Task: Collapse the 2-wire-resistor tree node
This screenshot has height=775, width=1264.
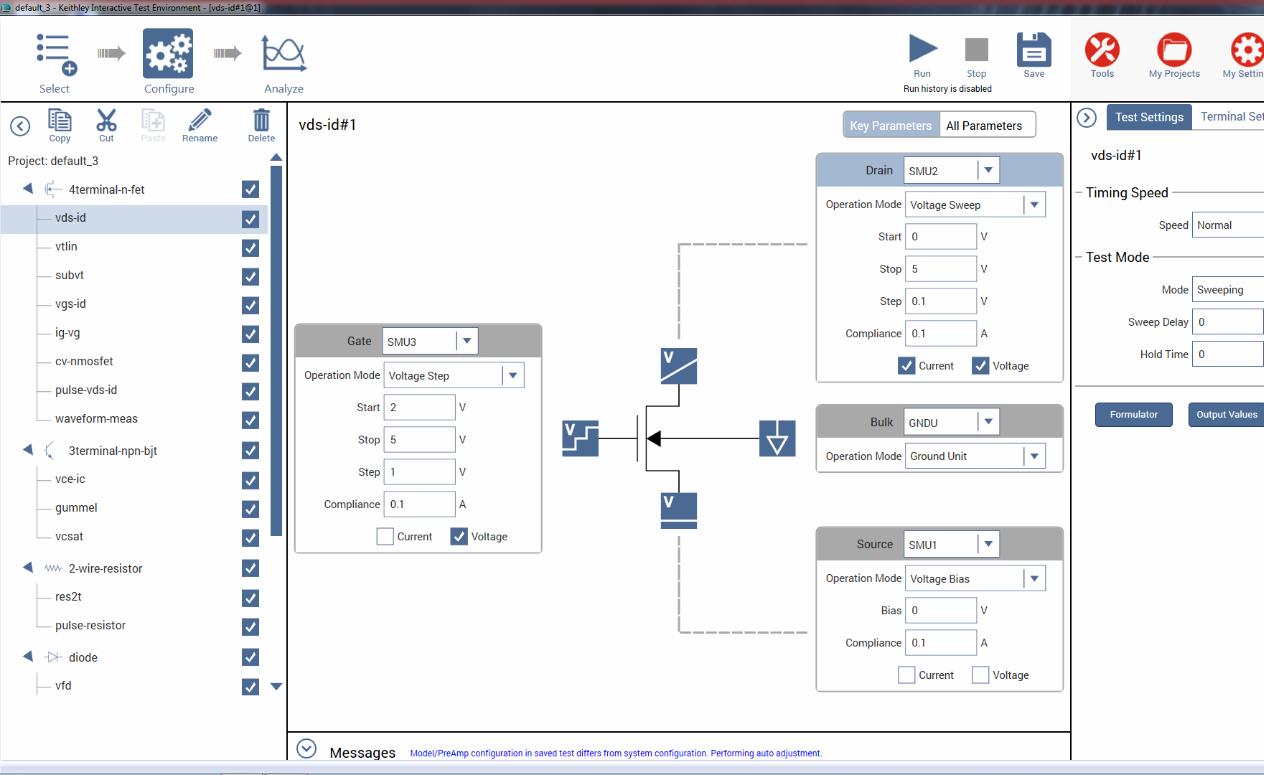Action: [x=28, y=568]
